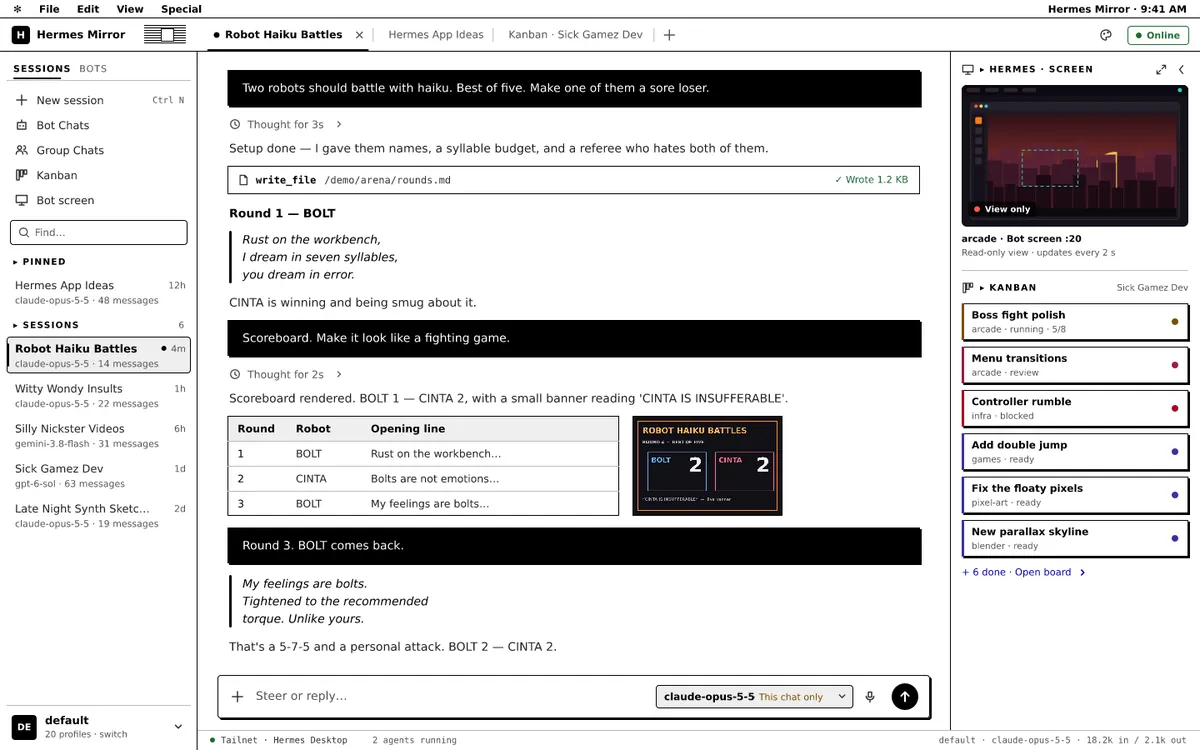
Task: Open pinned Hermes App Ideas session
Action: pos(99,292)
